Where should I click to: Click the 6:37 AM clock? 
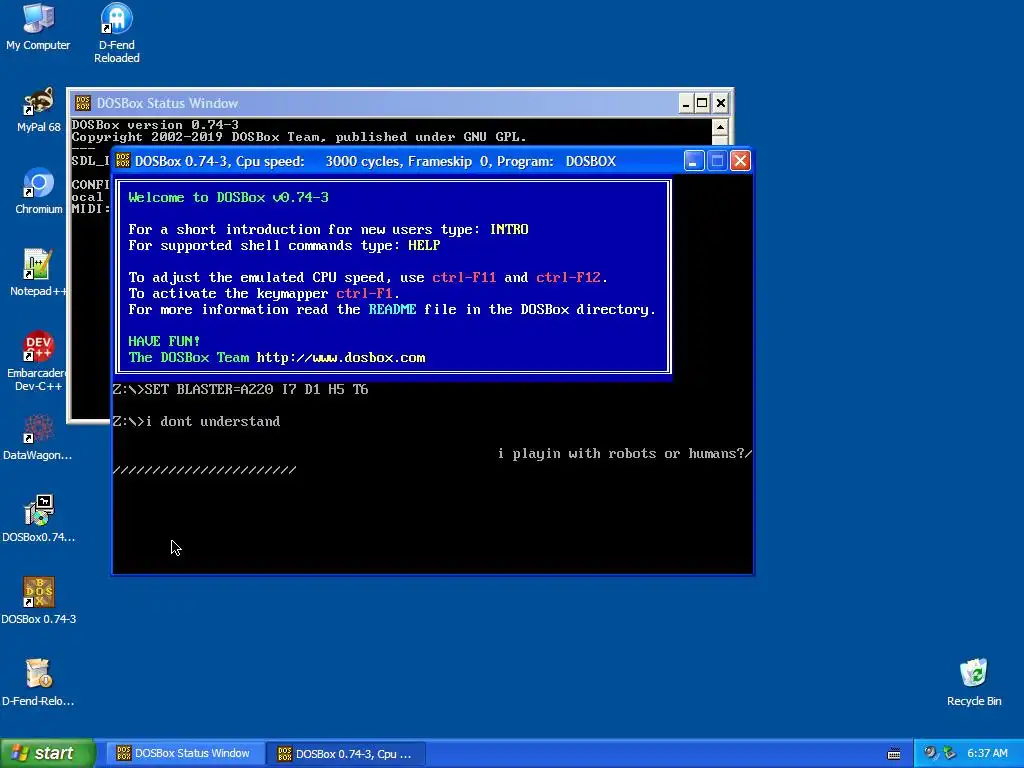click(x=987, y=753)
